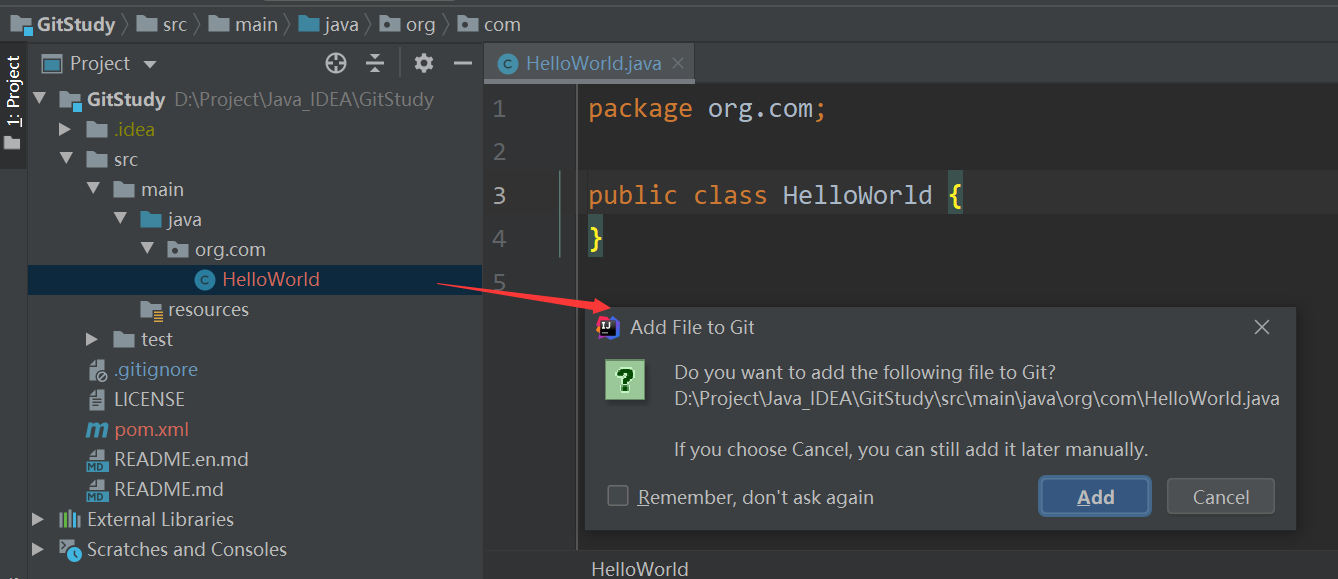Image resolution: width=1338 pixels, height=579 pixels.
Task: Click the Scratches and Consoles icon
Action: tap(69, 549)
